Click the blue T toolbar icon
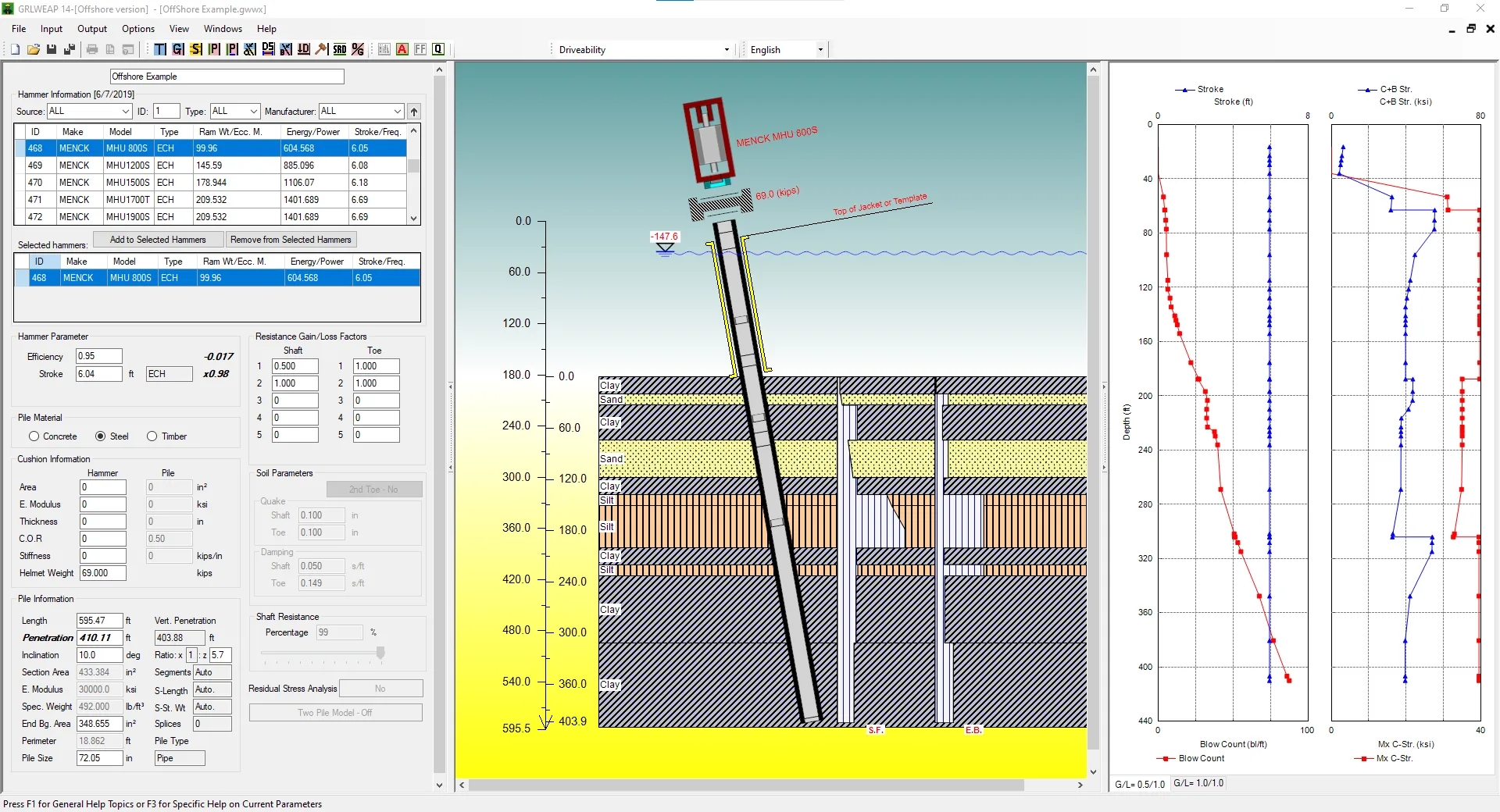1500x812 pixels. [160, 49]
